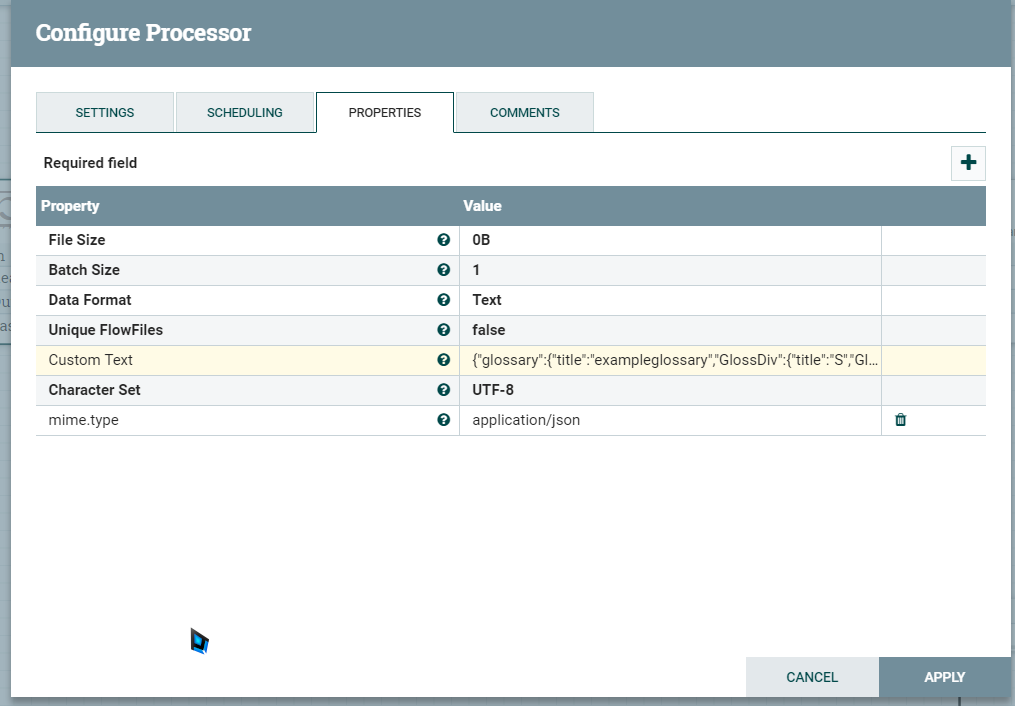The image size is (1015, 706).
Task: Edit the File Size 0B value
Action: pyautogui.click(x=670, y=240)
